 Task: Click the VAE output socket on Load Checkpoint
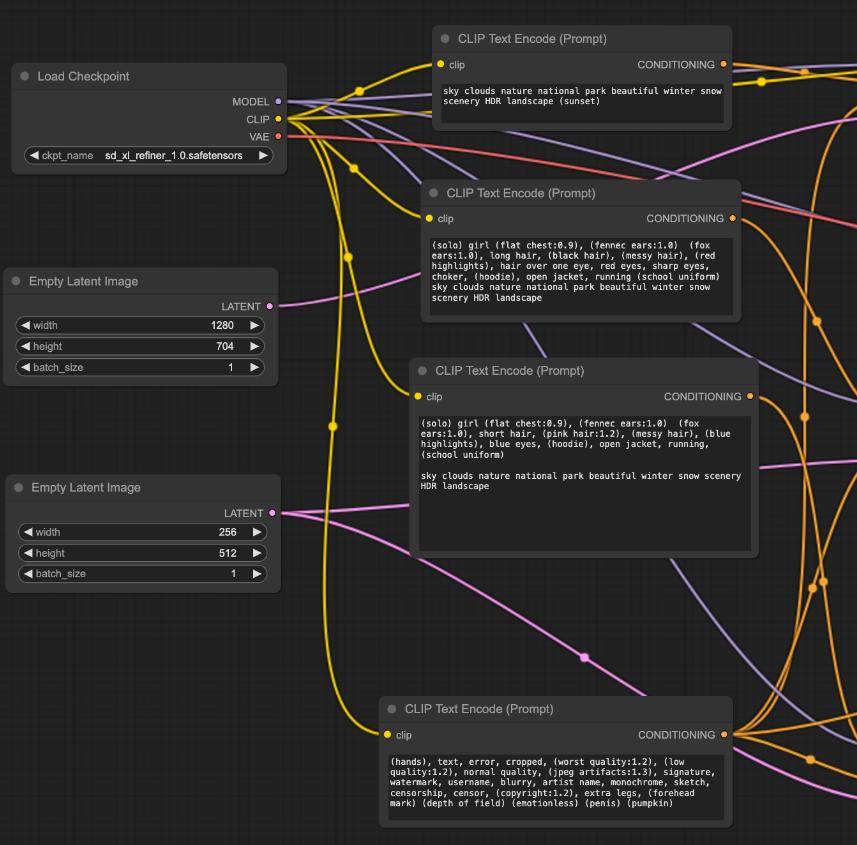click(278, 136)
